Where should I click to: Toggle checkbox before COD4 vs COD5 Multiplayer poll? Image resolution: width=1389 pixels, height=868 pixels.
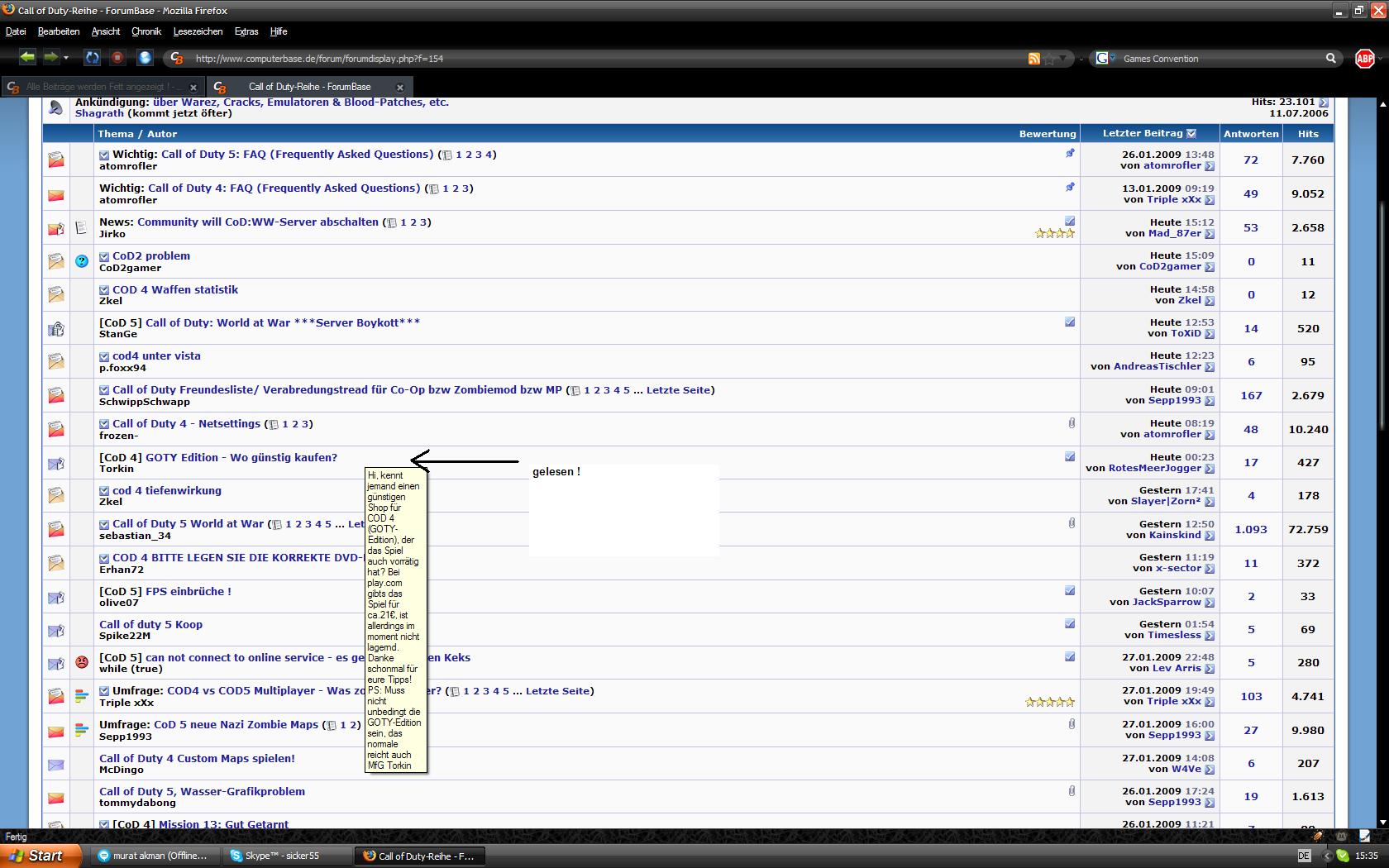(104, 691)
